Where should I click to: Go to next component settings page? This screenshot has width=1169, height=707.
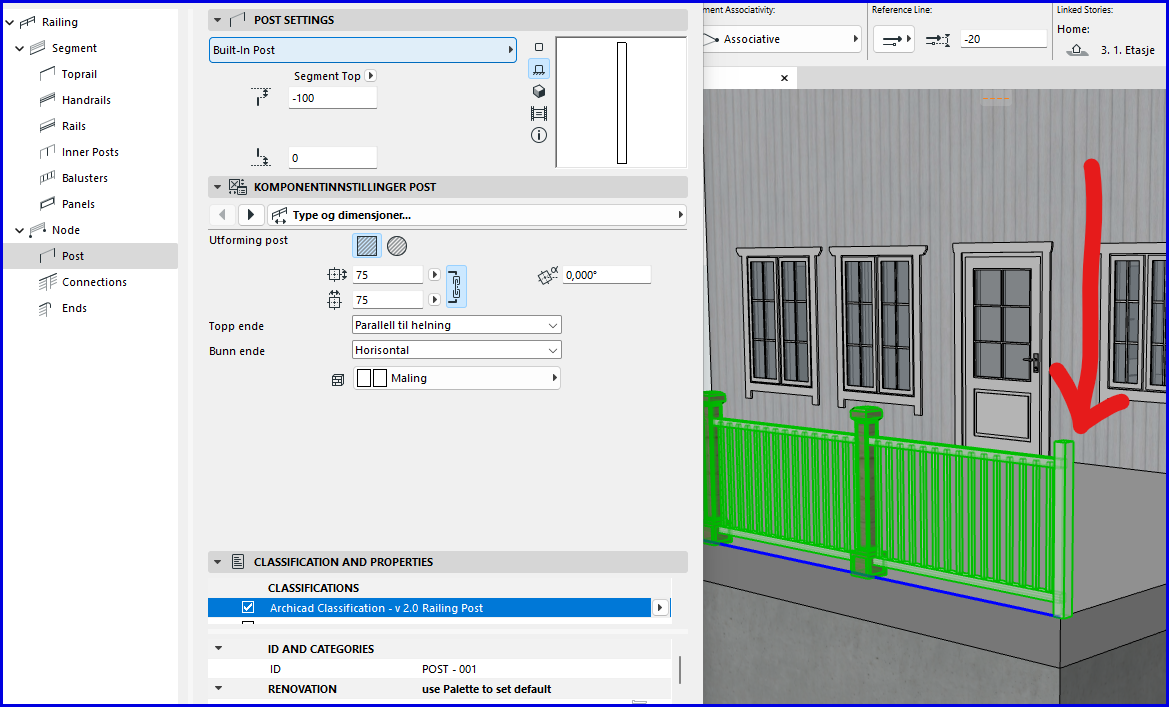[251, 215]
